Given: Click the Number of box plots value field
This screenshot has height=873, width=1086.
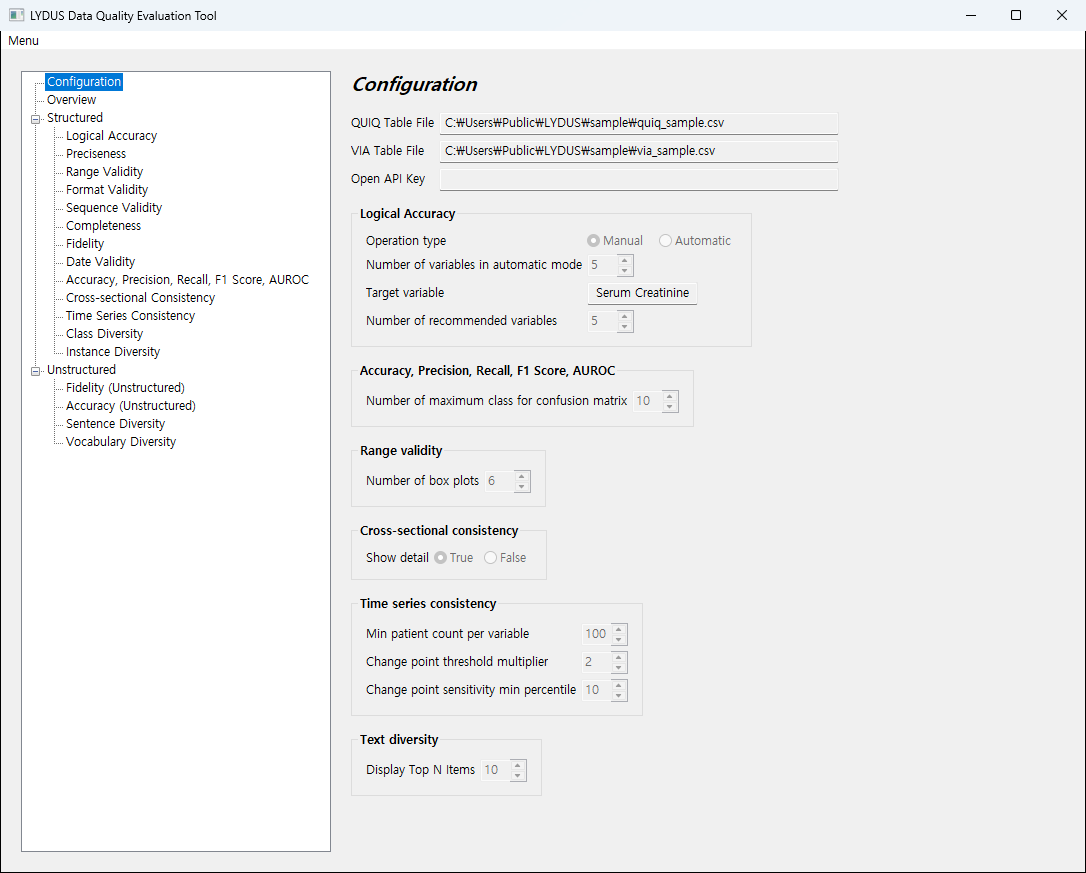Looking at the screenshot, I should [500, 482].
